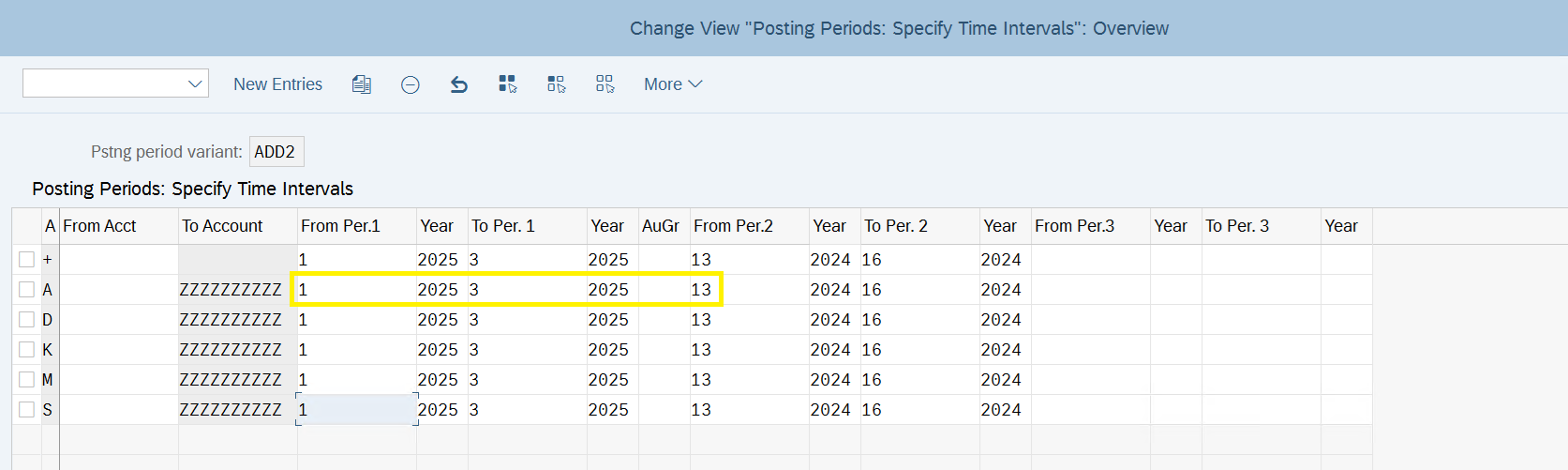Screen dimensions: 1568x470
Task: Click the To Account cell of row D
Action: coord(238,320)
